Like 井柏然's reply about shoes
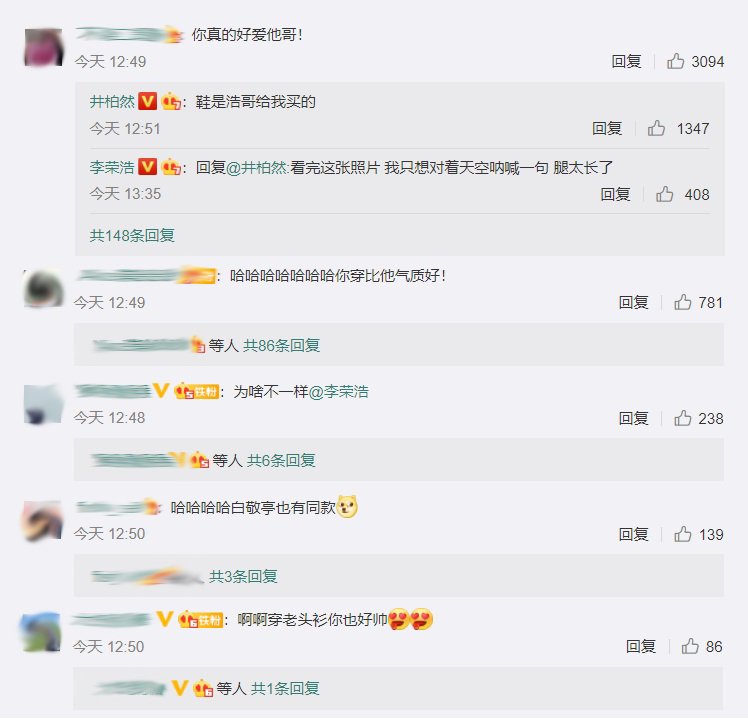The height and width of the screenshot is (719, 748). (656, 128)
